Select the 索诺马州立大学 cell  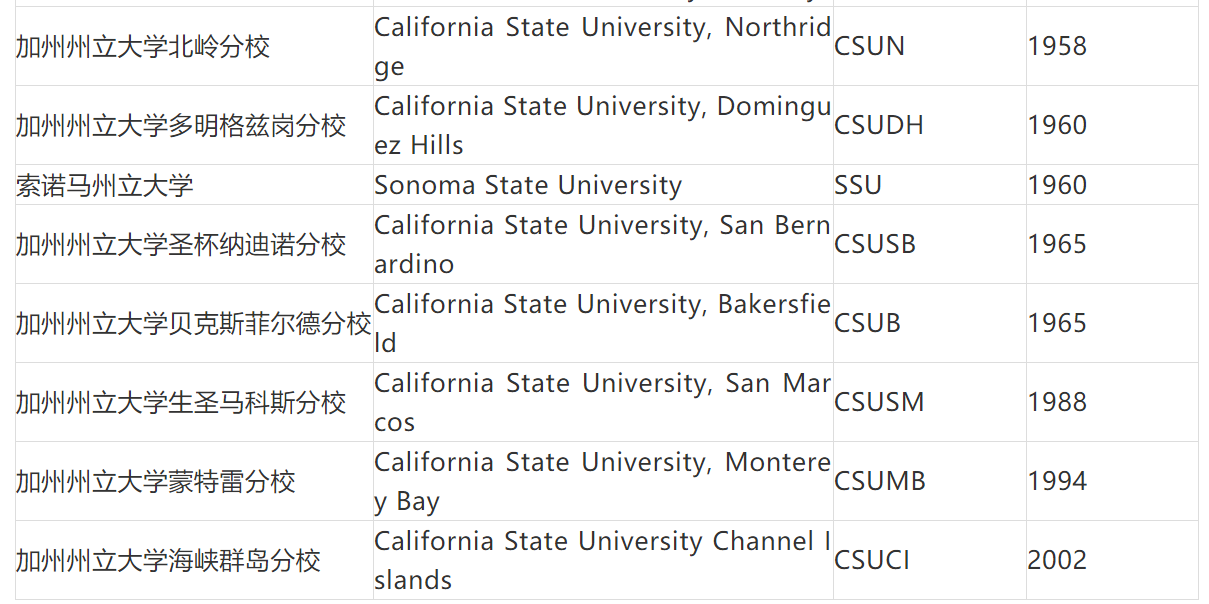click(x=105, y=185)
